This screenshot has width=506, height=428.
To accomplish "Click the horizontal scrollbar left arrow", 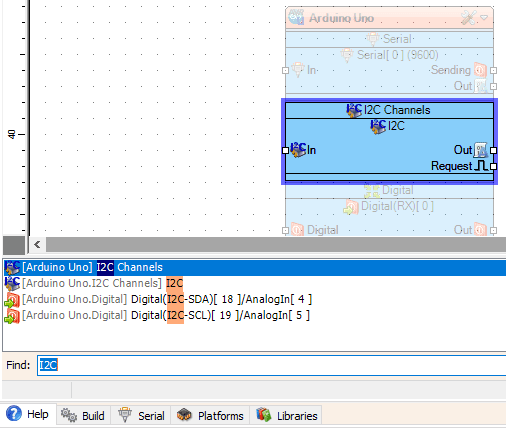I will point(37,245).
